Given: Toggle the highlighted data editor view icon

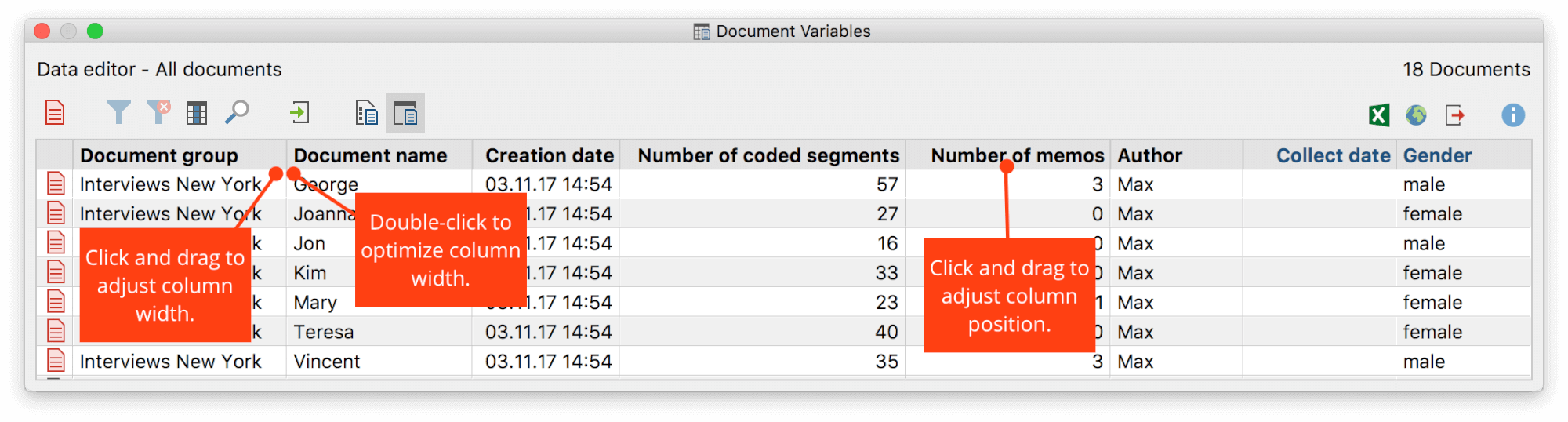Looking at the screenshot, I should pyautogui.click(x=405, y=113).
